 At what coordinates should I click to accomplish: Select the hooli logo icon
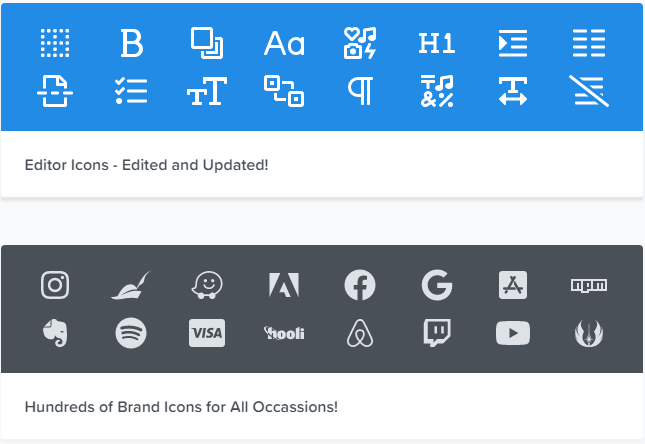coord(284,333)
